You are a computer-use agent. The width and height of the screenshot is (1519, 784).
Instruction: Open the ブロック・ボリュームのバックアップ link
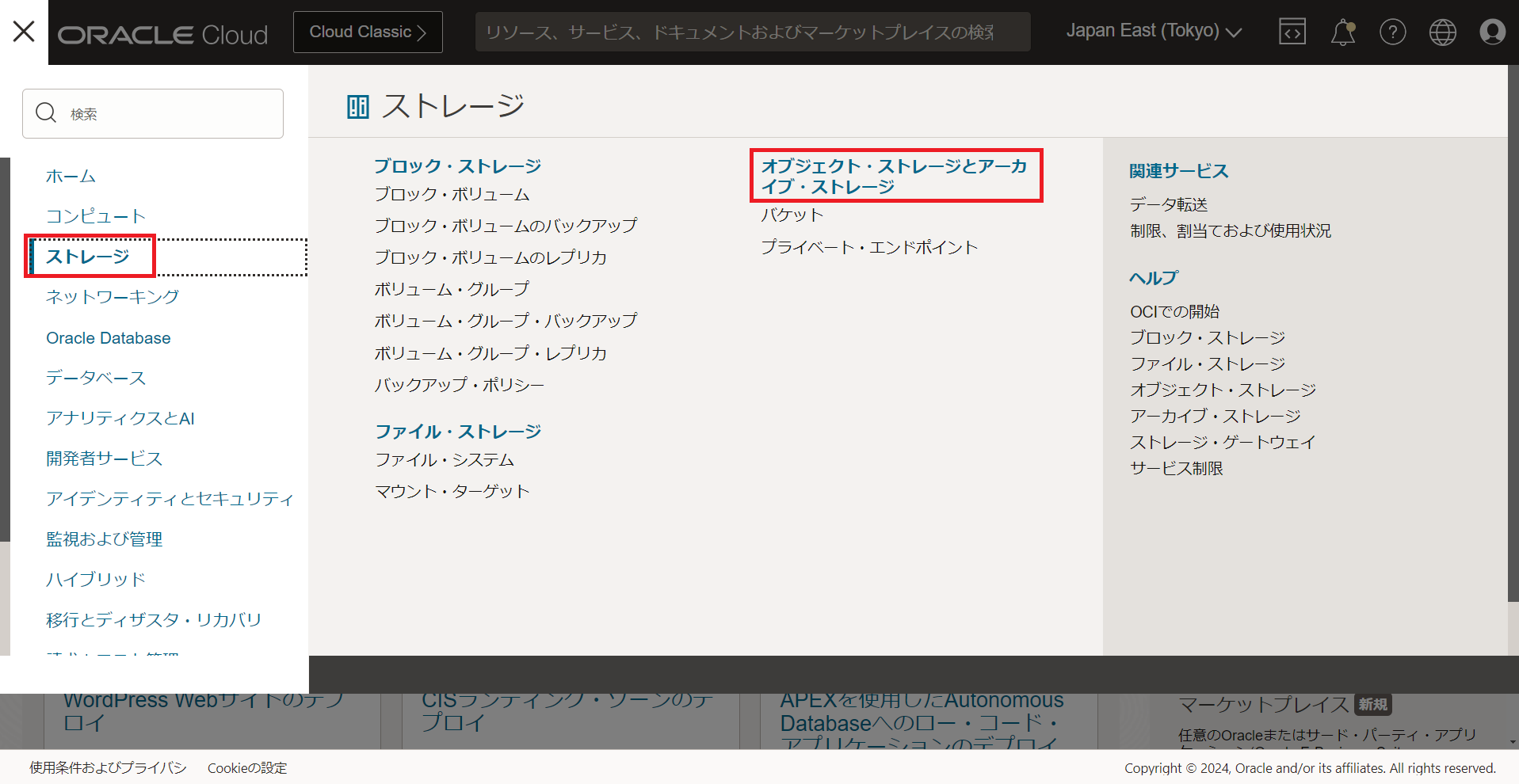(x=505, y=225)
